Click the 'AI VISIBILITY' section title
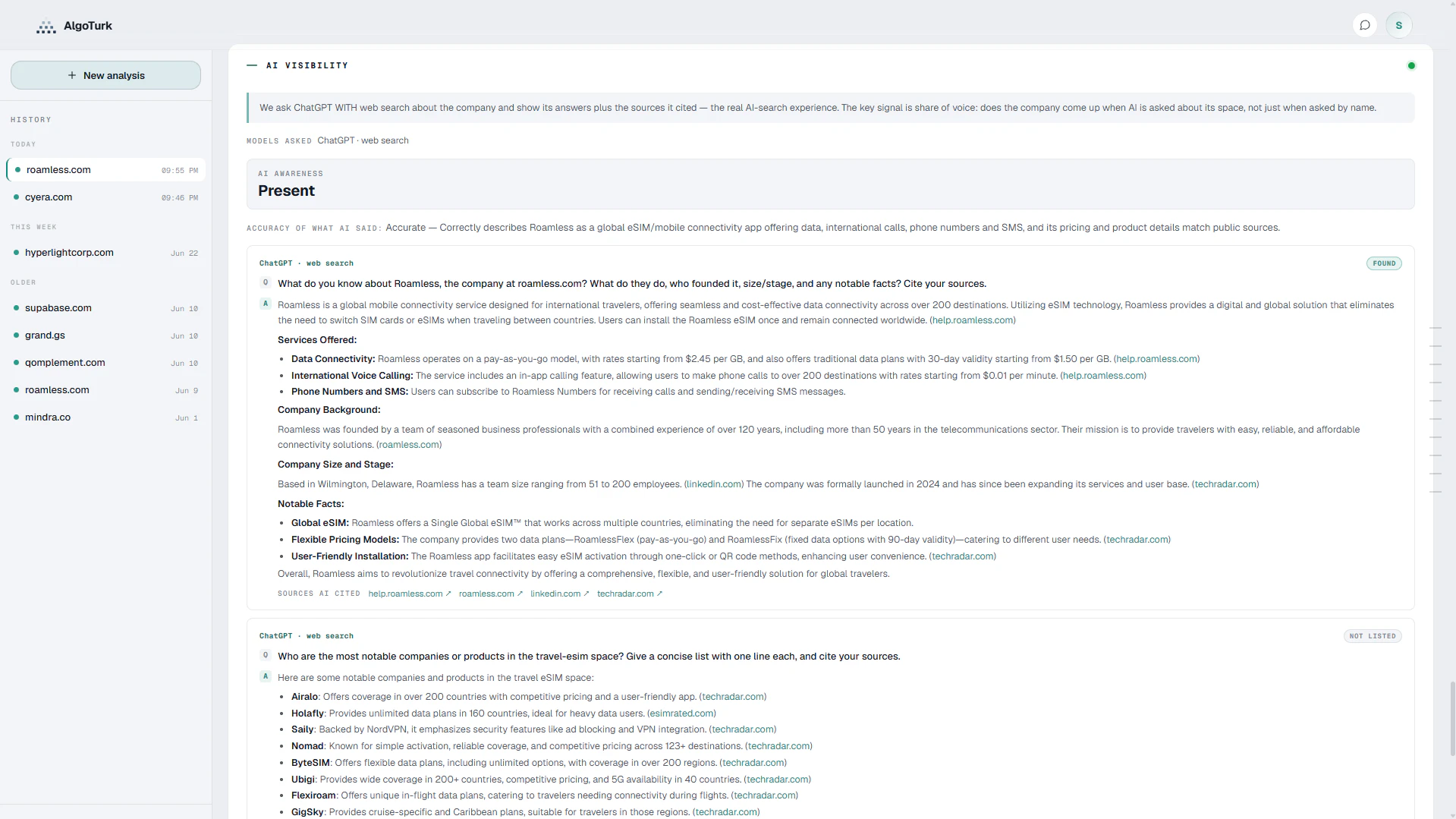The width and height of the screenshot is (1456, 819). [x=307, y=65]
